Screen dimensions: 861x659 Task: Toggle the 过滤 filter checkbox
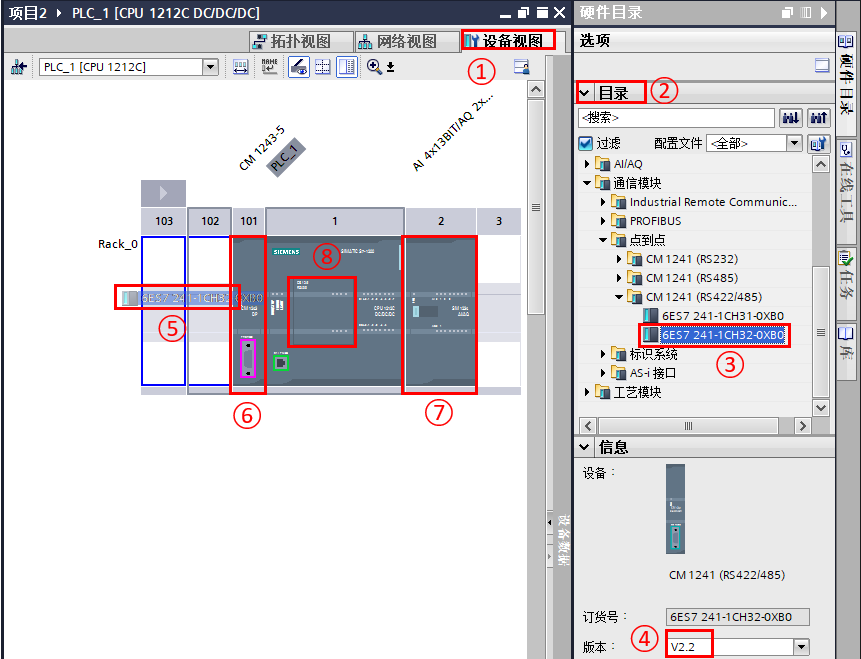pos(585,143)
